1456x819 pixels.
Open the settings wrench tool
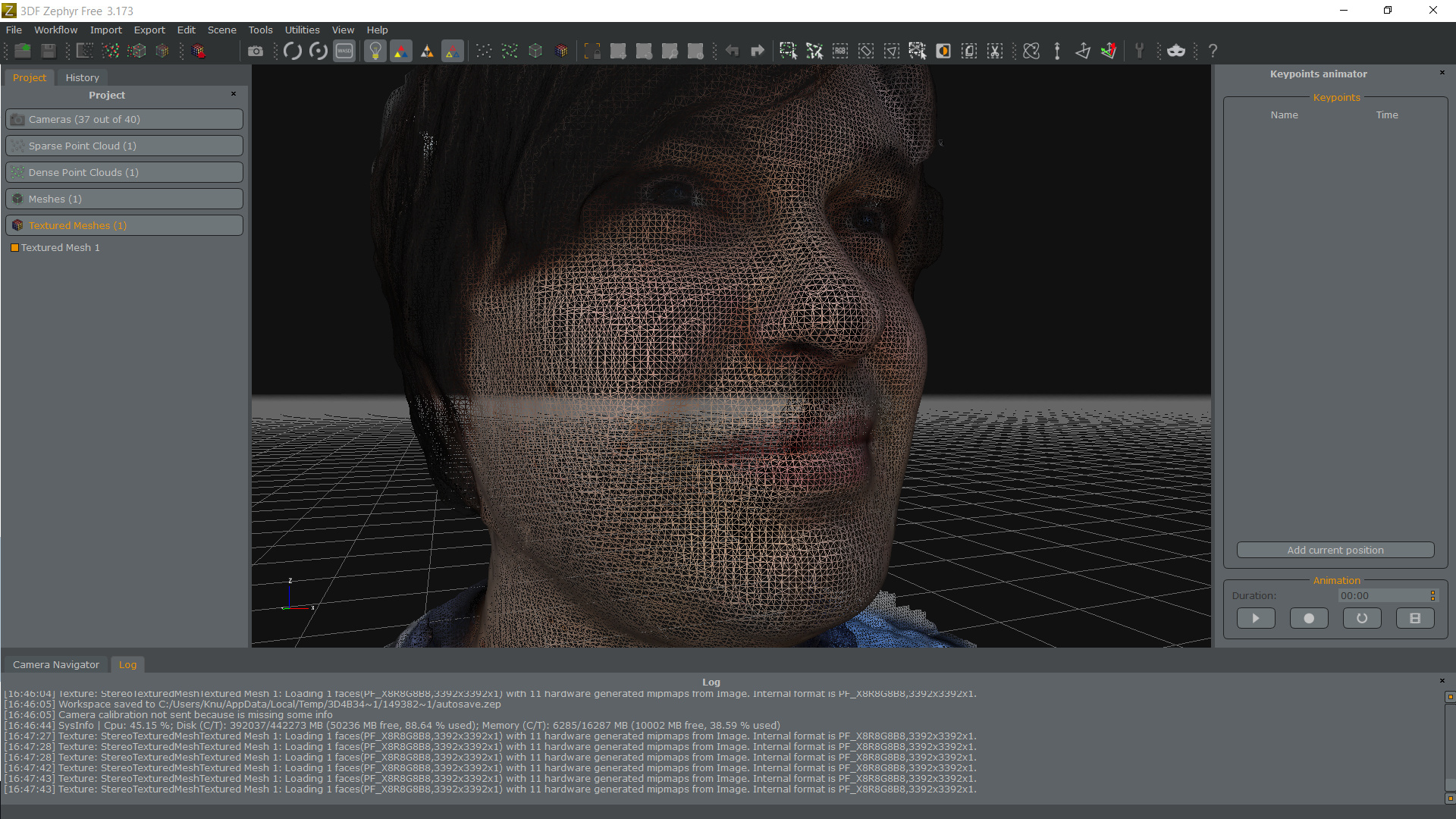coord(1140,51)
